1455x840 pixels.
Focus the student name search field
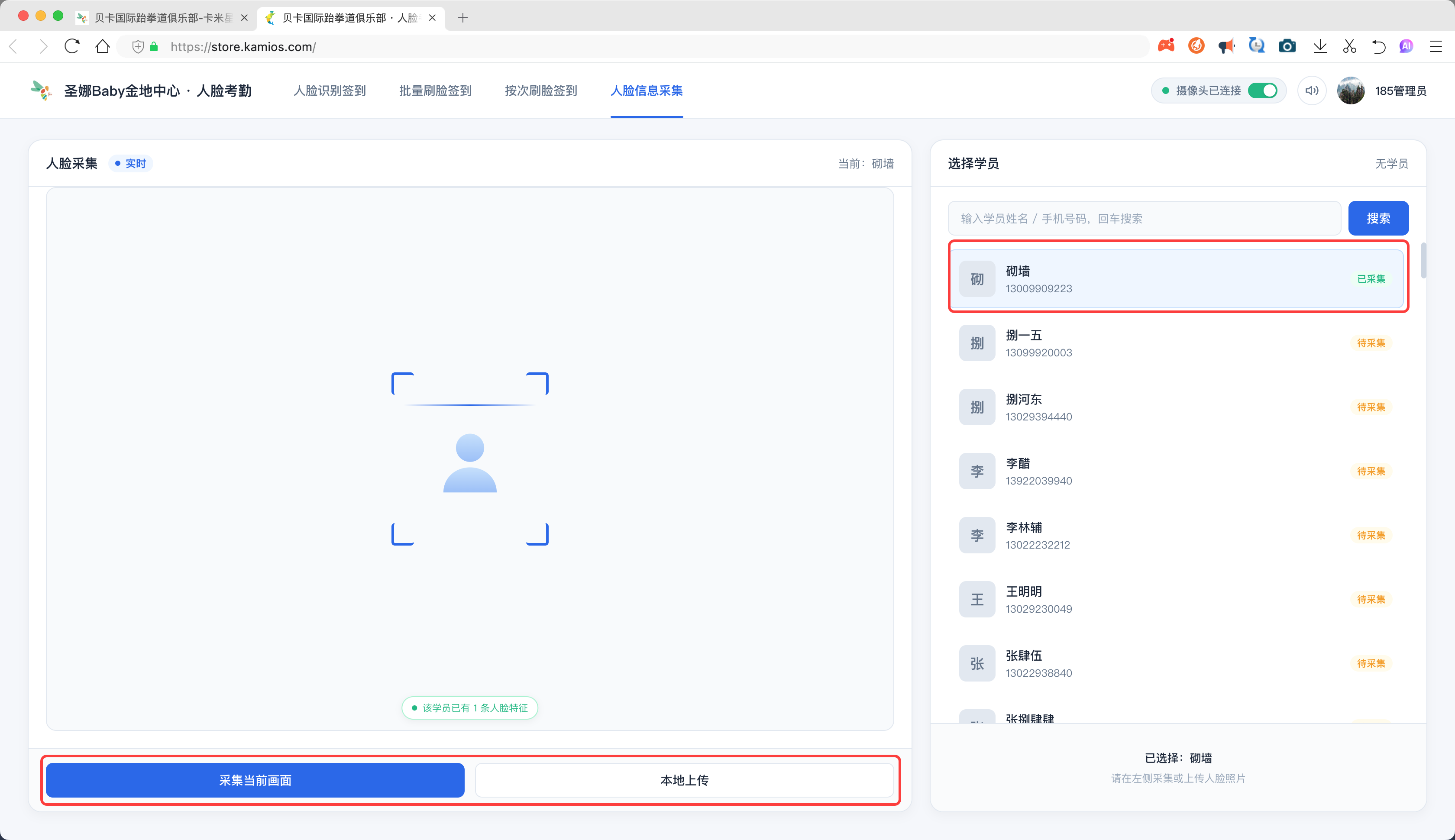(x=1144, y=218)
